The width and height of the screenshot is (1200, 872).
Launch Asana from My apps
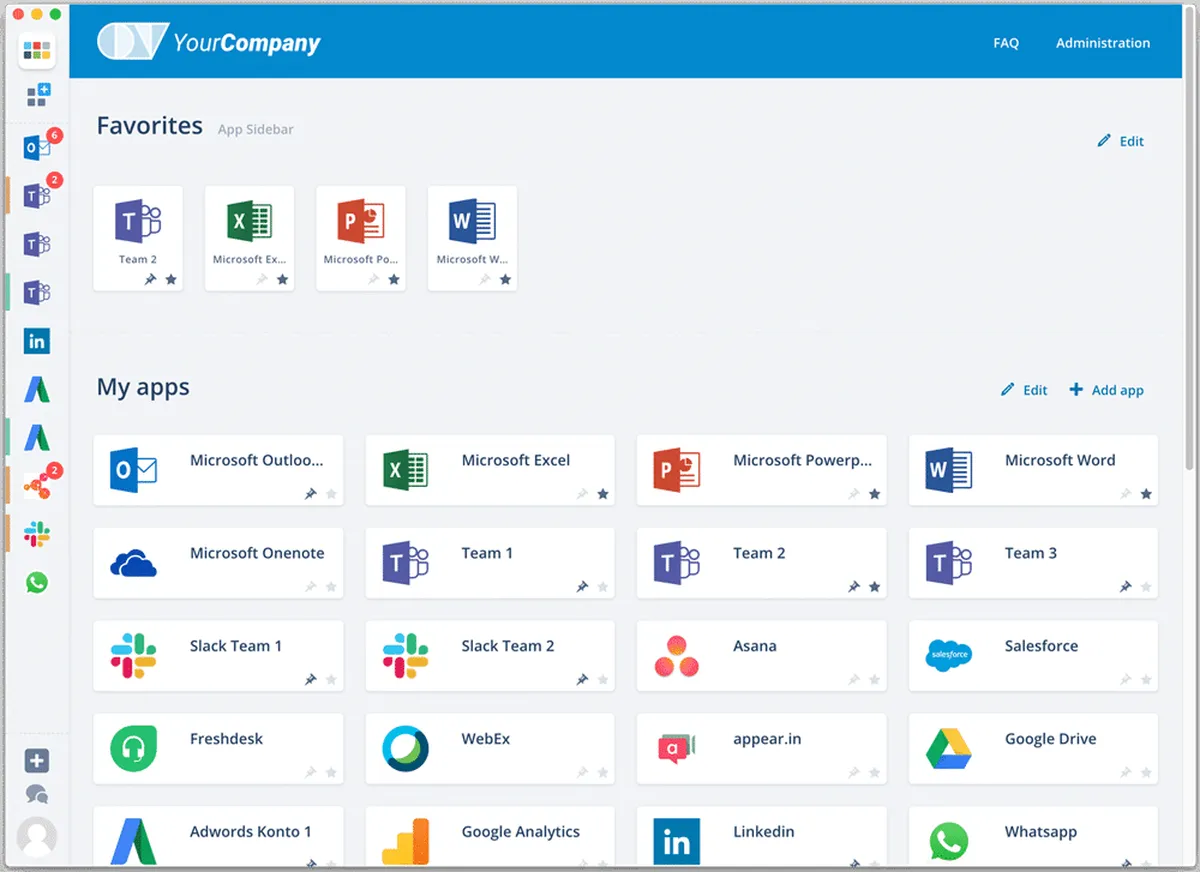coord(762,656)
